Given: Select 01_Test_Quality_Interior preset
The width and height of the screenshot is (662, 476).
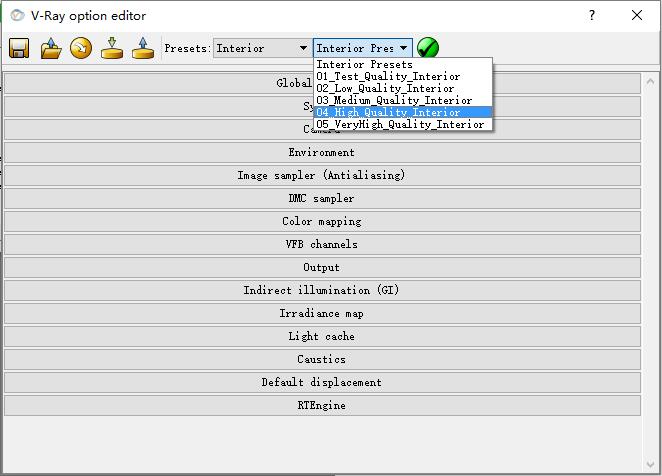Looking at the screenshot, I should pyautogui.click(x=388, y=76).
